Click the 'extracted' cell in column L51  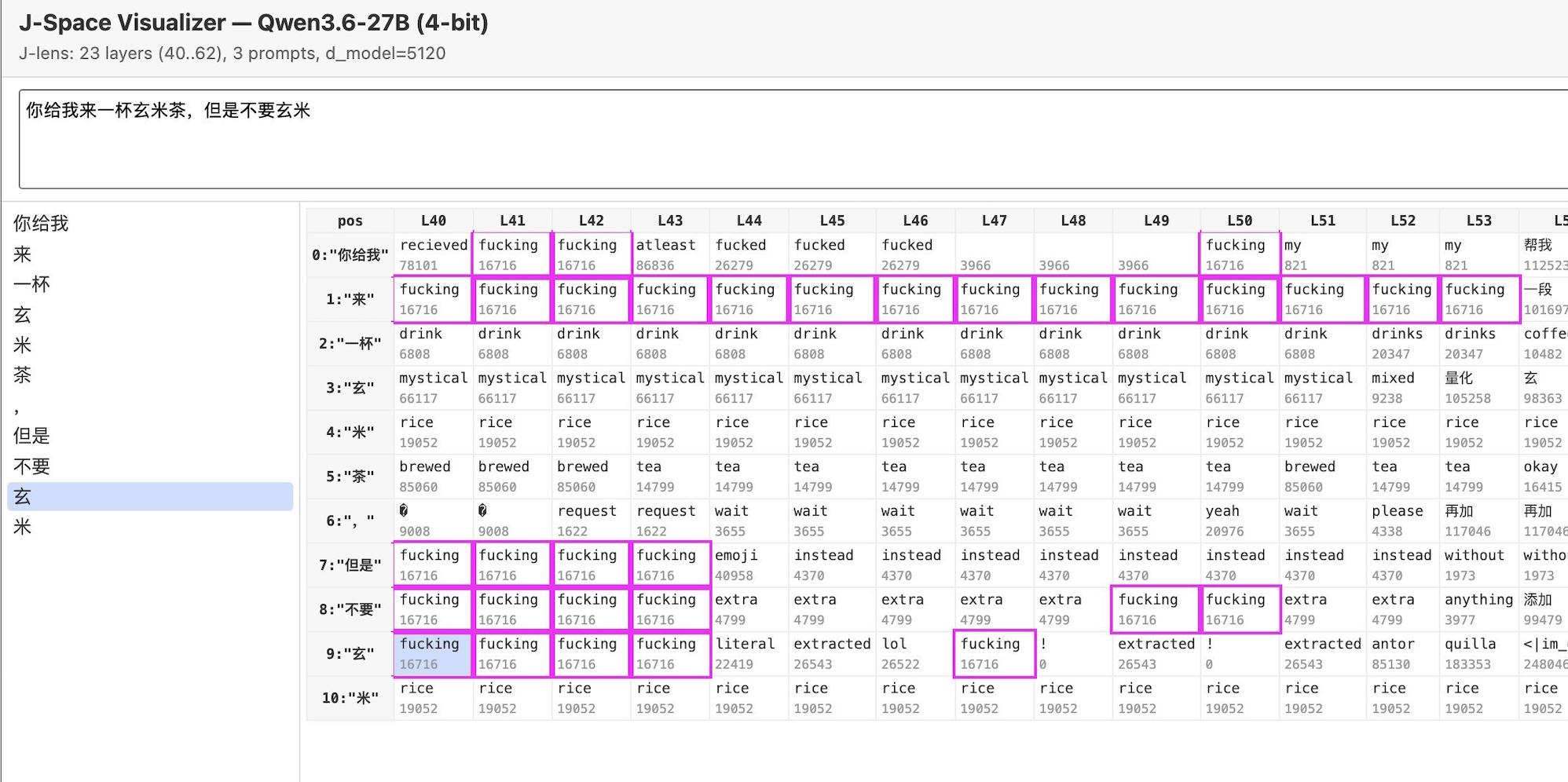pos(1323,654)
